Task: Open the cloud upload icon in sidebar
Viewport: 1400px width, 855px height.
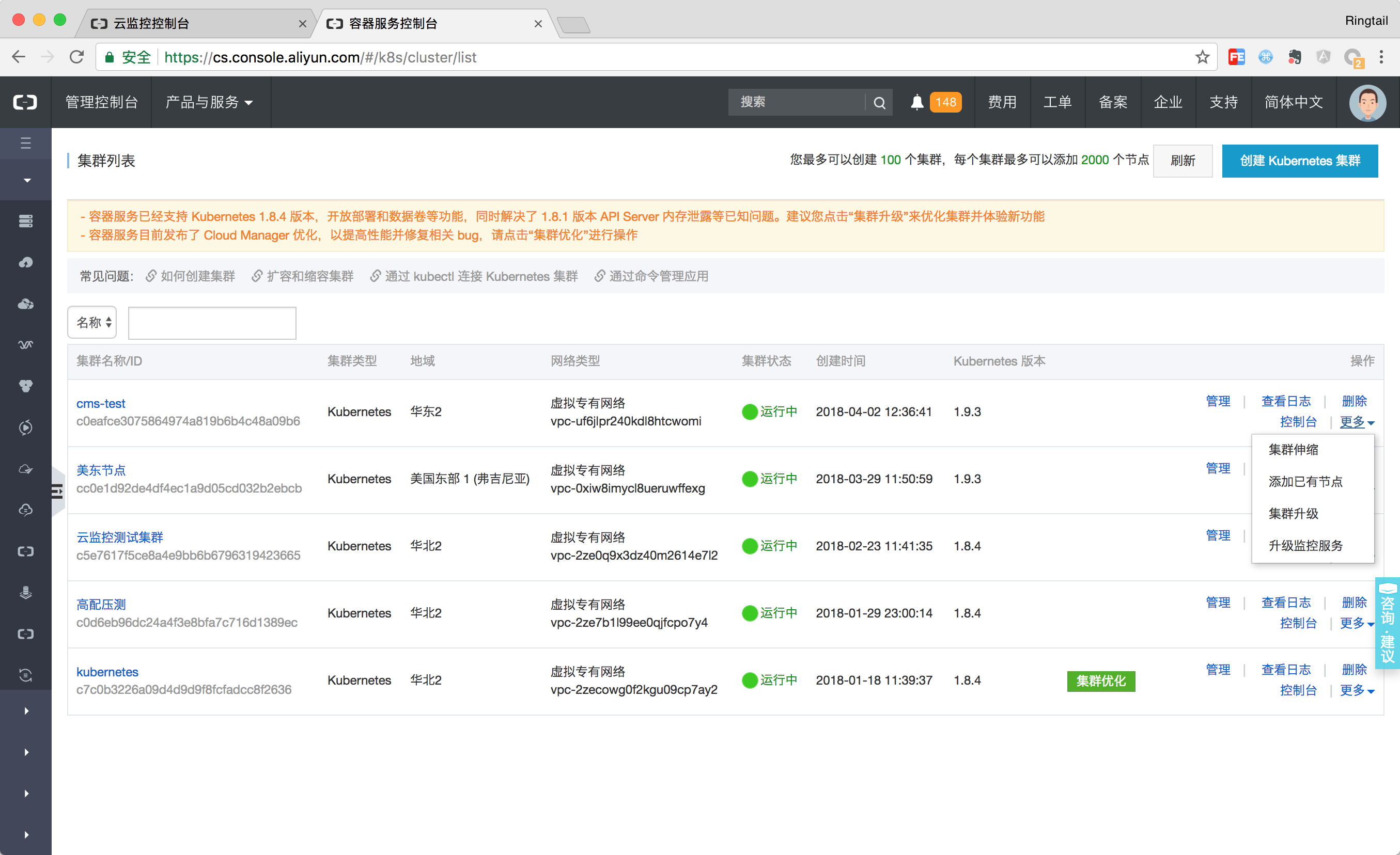Action: [25, 262]
